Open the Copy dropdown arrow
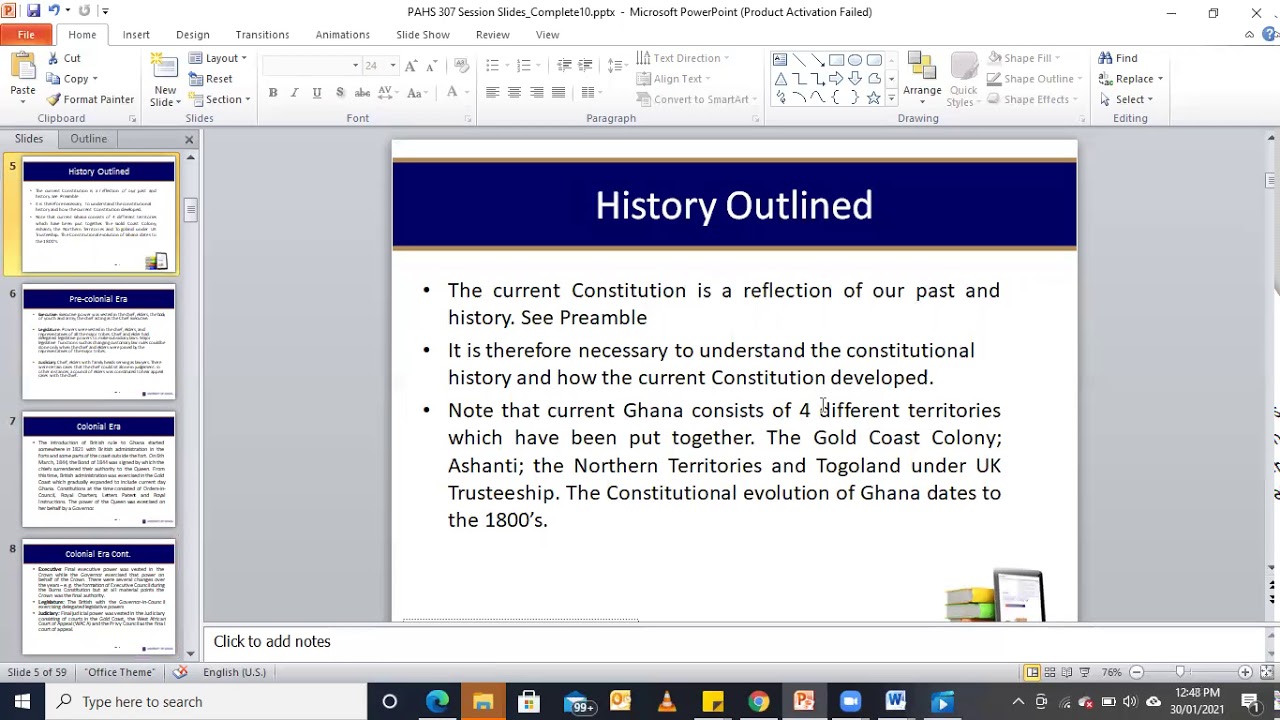This screenshot has width=1280, height=720. [x=95, y=79]
